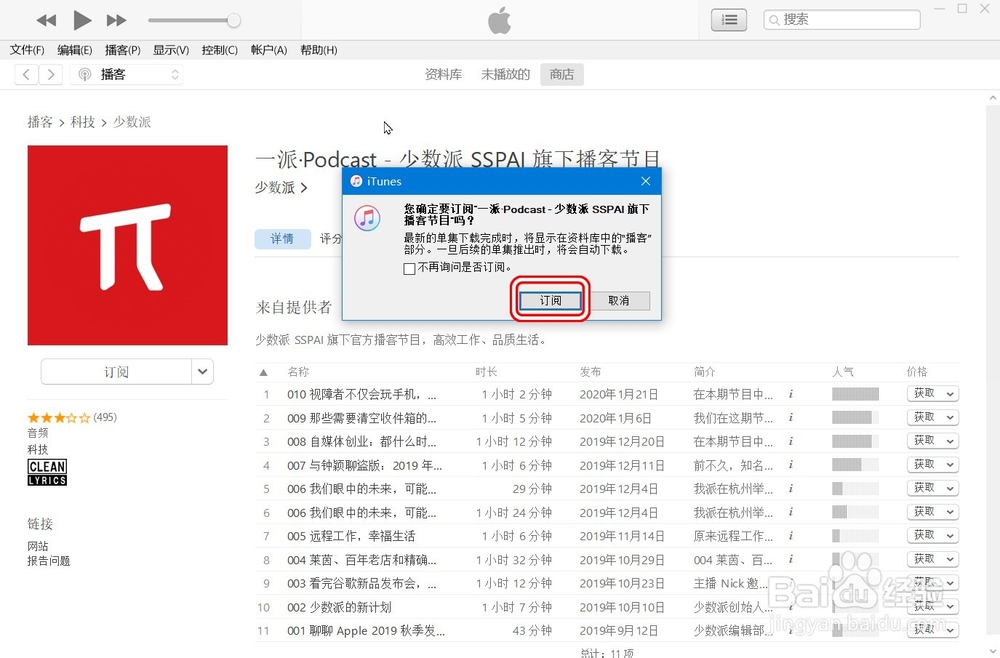Expand 获取 dropdown arrow for 29 分钟 episode

tap(950, 488)
